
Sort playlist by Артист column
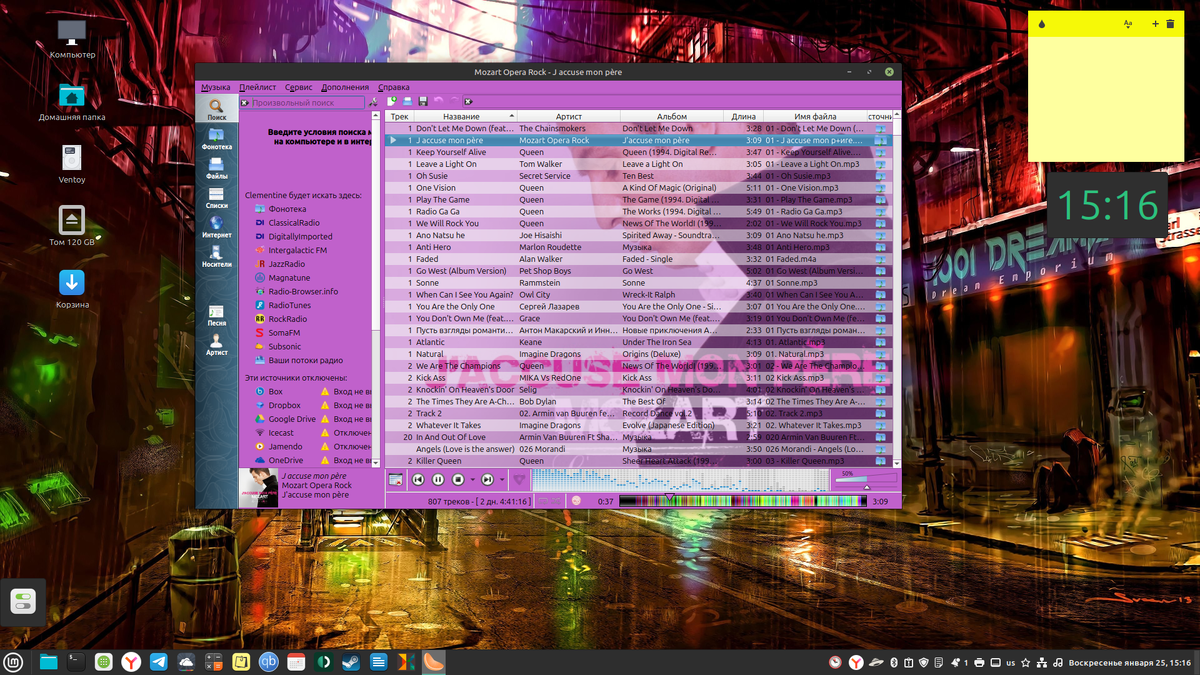pyautogui.click(x=568, y=117)
